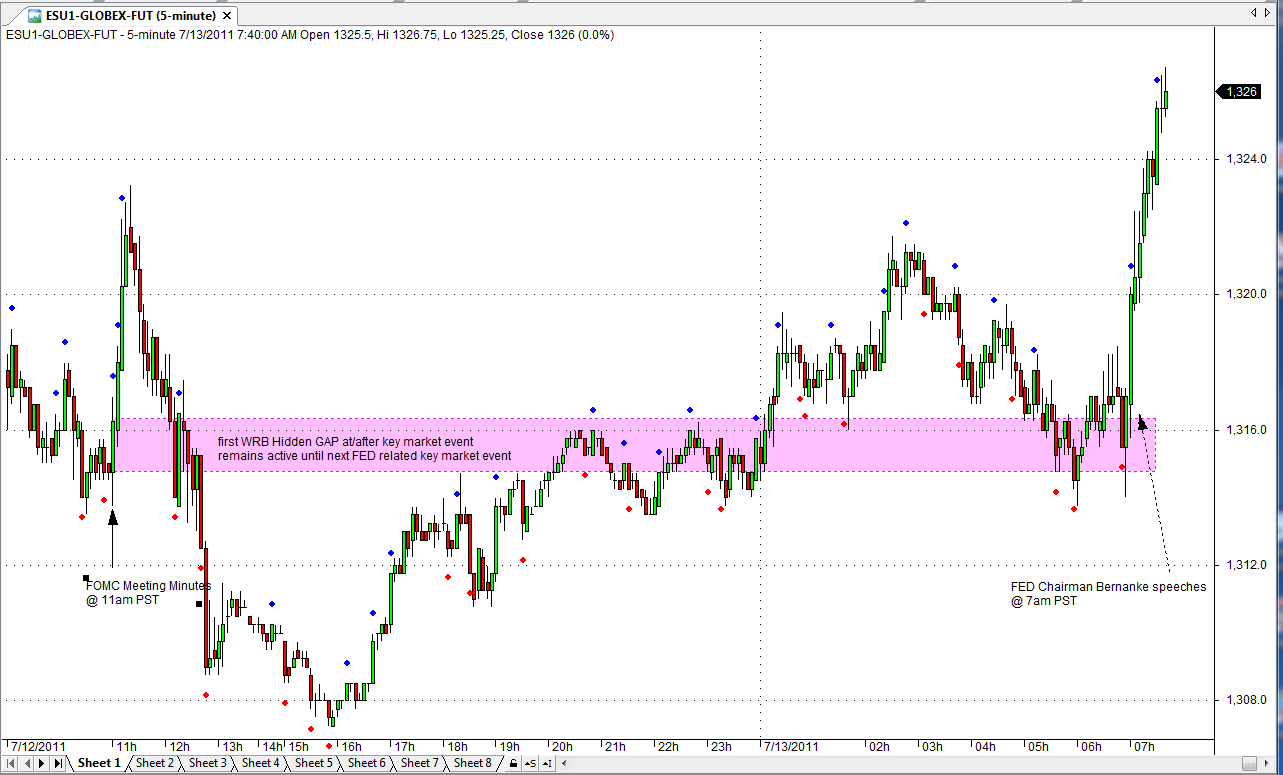Click the chart icon on ESU1-GLOBEX-FUT tab

point(35,16)
